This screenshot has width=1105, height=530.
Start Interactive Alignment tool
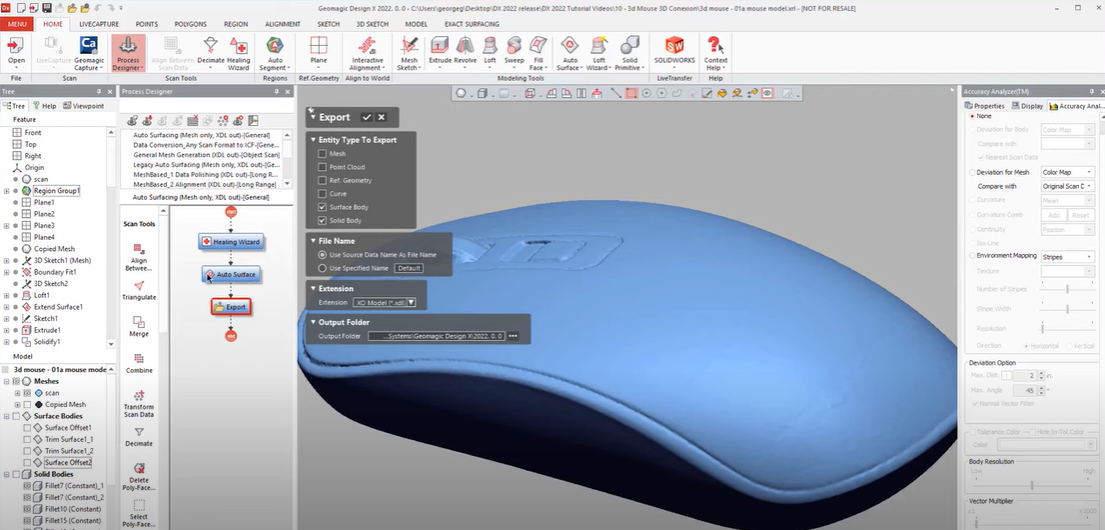367,53
